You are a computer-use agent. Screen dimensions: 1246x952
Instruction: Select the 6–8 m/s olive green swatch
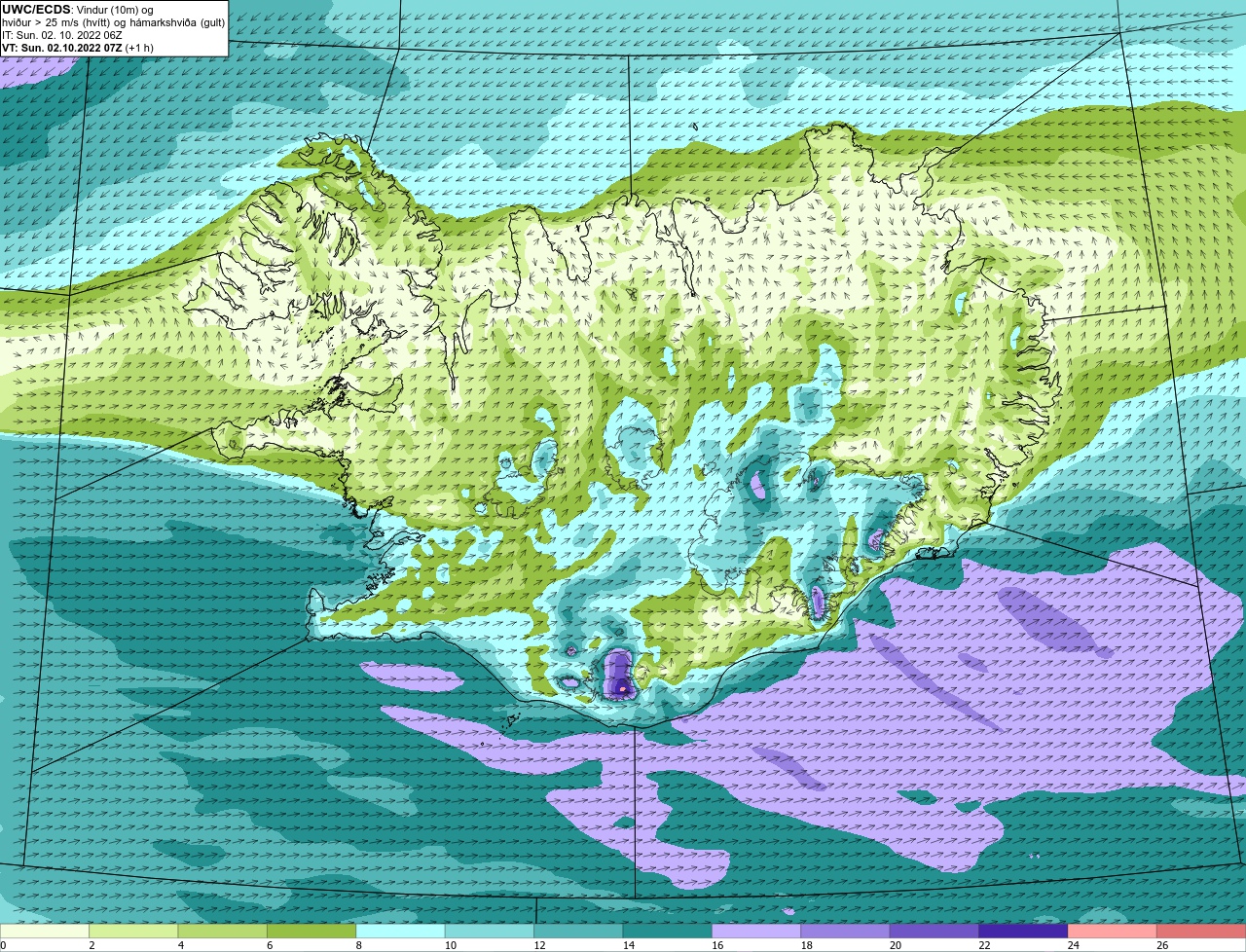click(x=311, y=931)
